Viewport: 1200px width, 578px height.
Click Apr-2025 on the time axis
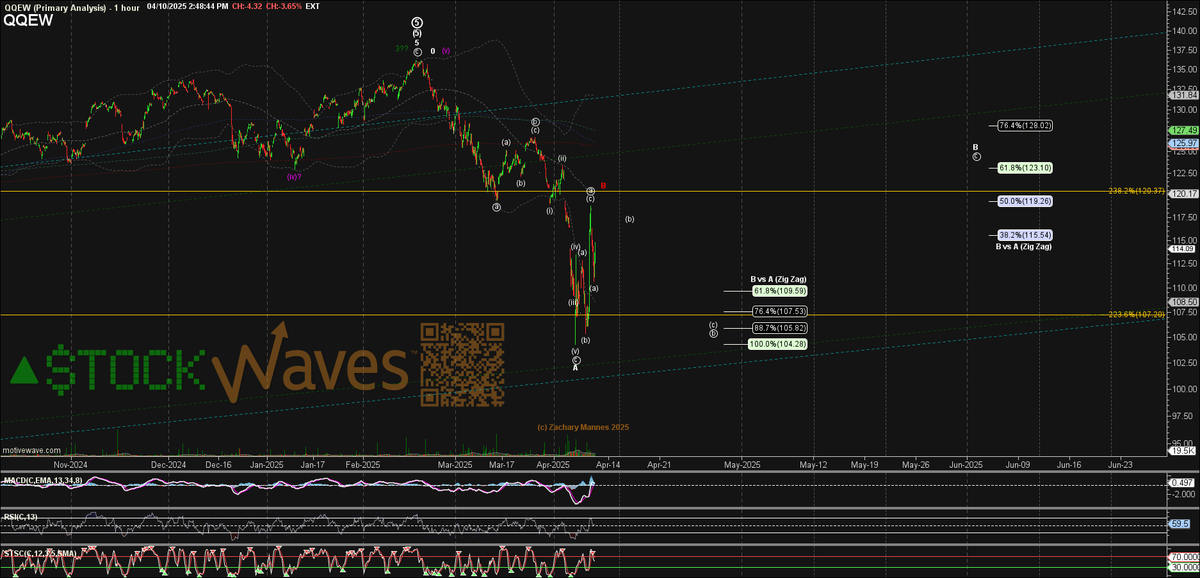(x=552, y=465)
